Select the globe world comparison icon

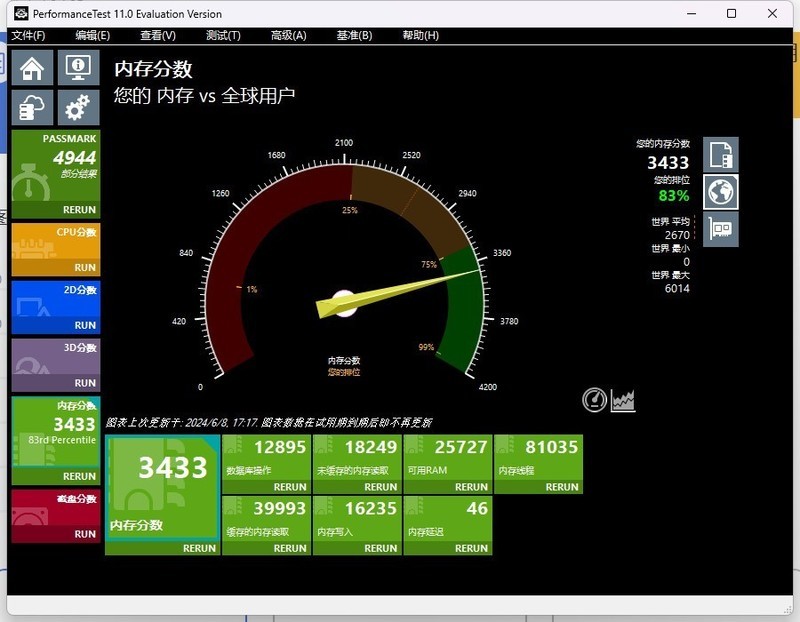tap(720, 191)
